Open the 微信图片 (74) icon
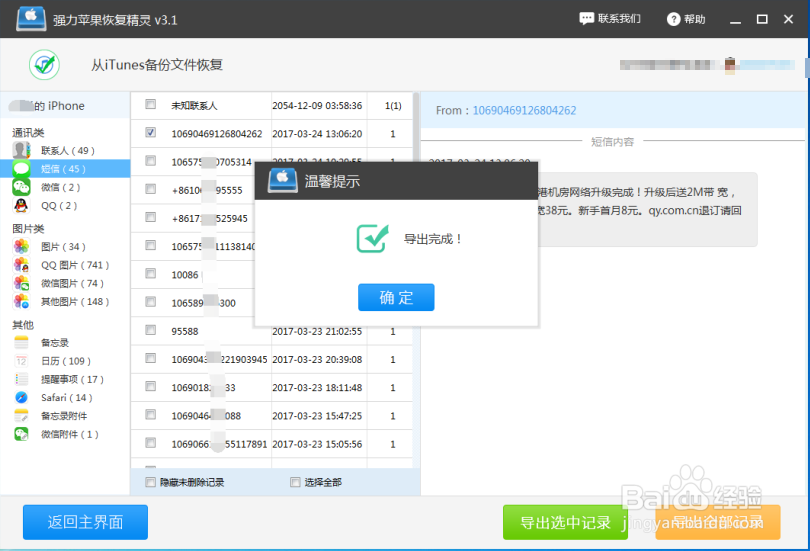The image size is (810, 551). click(x=21, y=283)
